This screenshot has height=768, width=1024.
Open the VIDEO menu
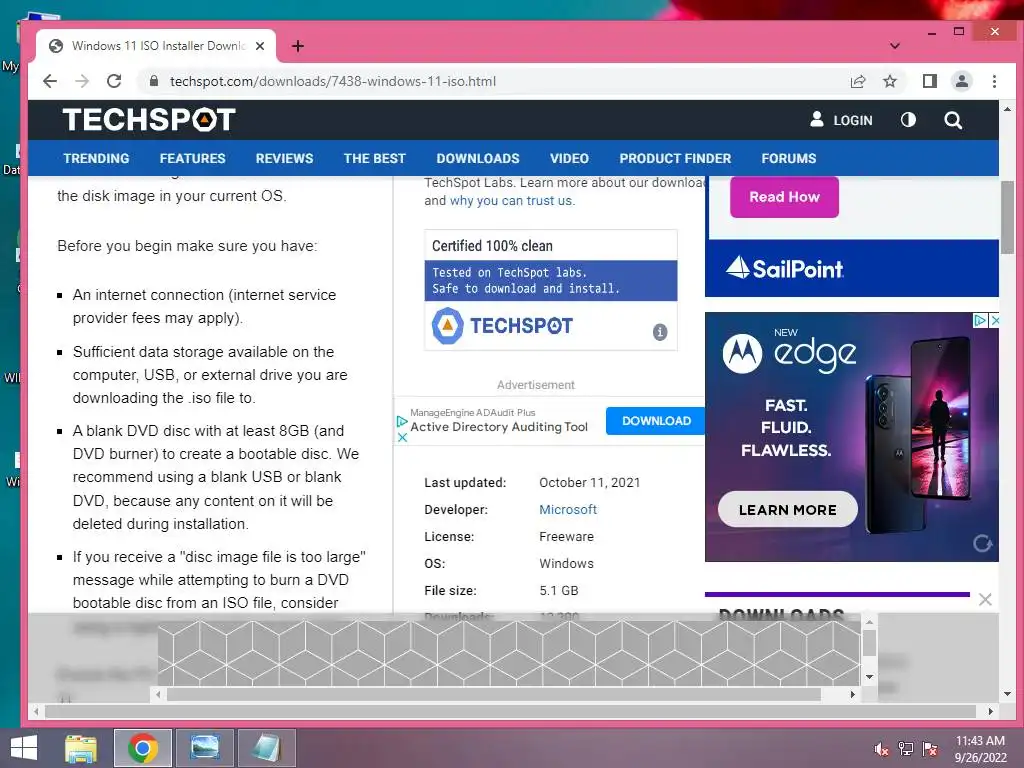(x=569, y=158)
